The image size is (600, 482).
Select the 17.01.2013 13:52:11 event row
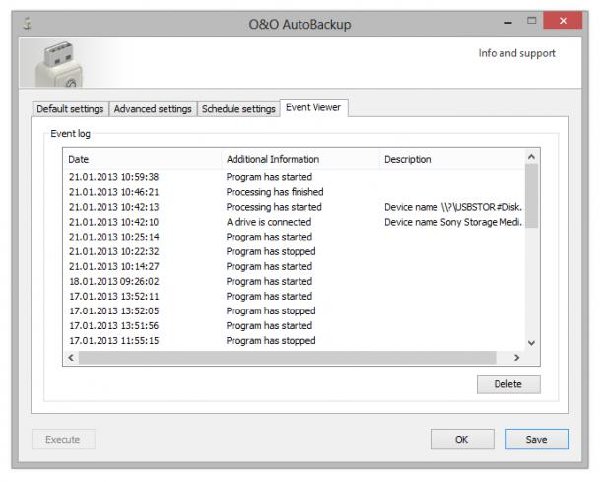(x=294, y=296)
